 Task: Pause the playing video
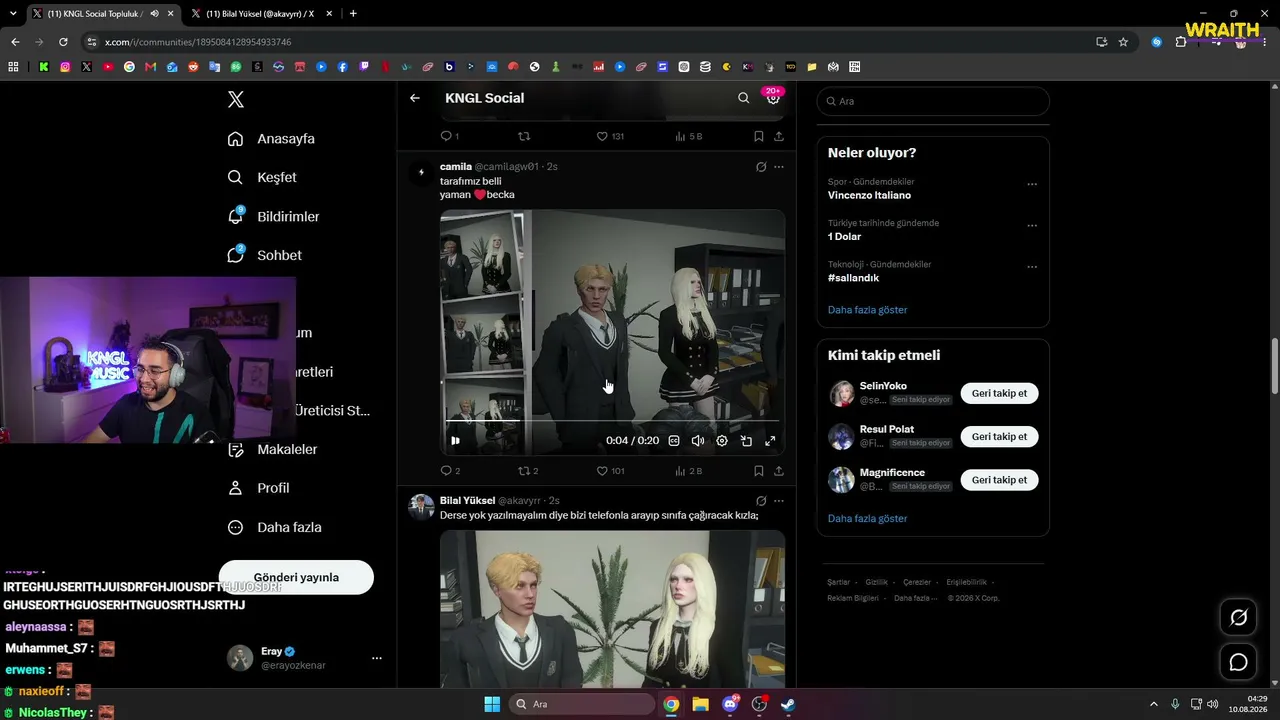(x=455, y=441)
